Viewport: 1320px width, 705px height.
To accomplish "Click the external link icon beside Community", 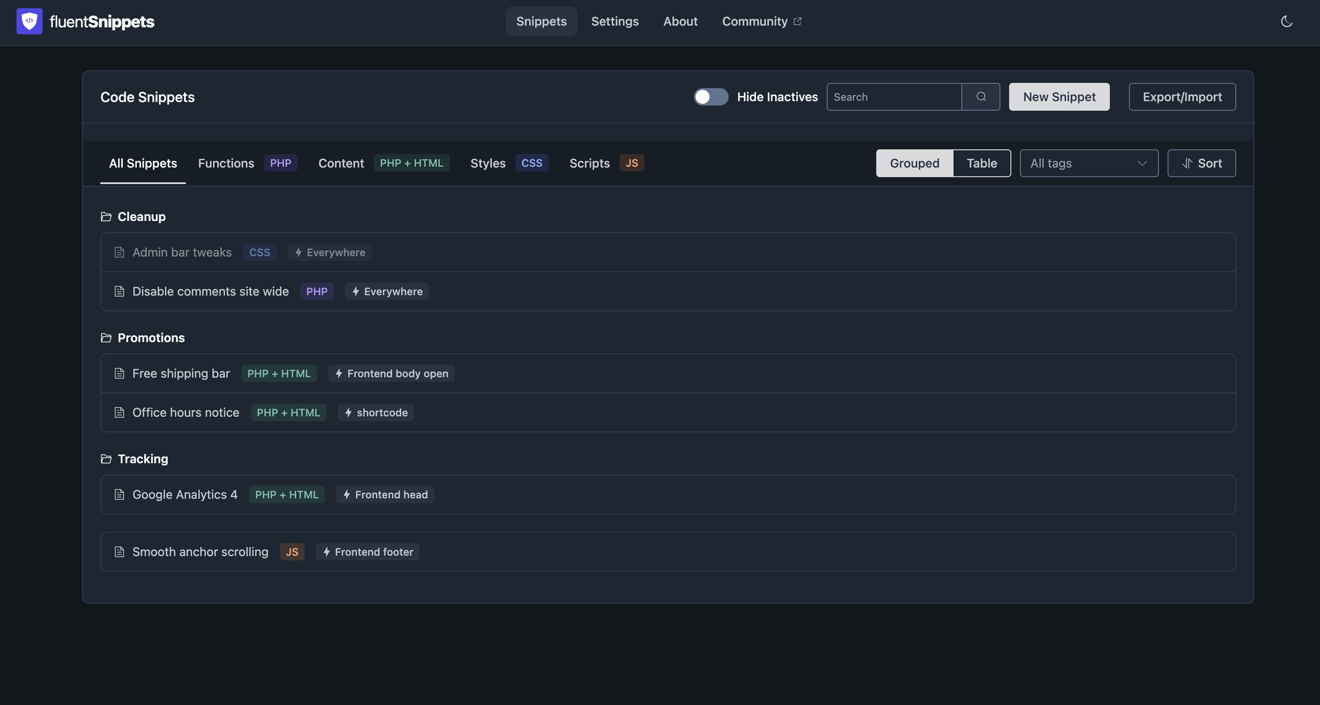I will (797, 21).
